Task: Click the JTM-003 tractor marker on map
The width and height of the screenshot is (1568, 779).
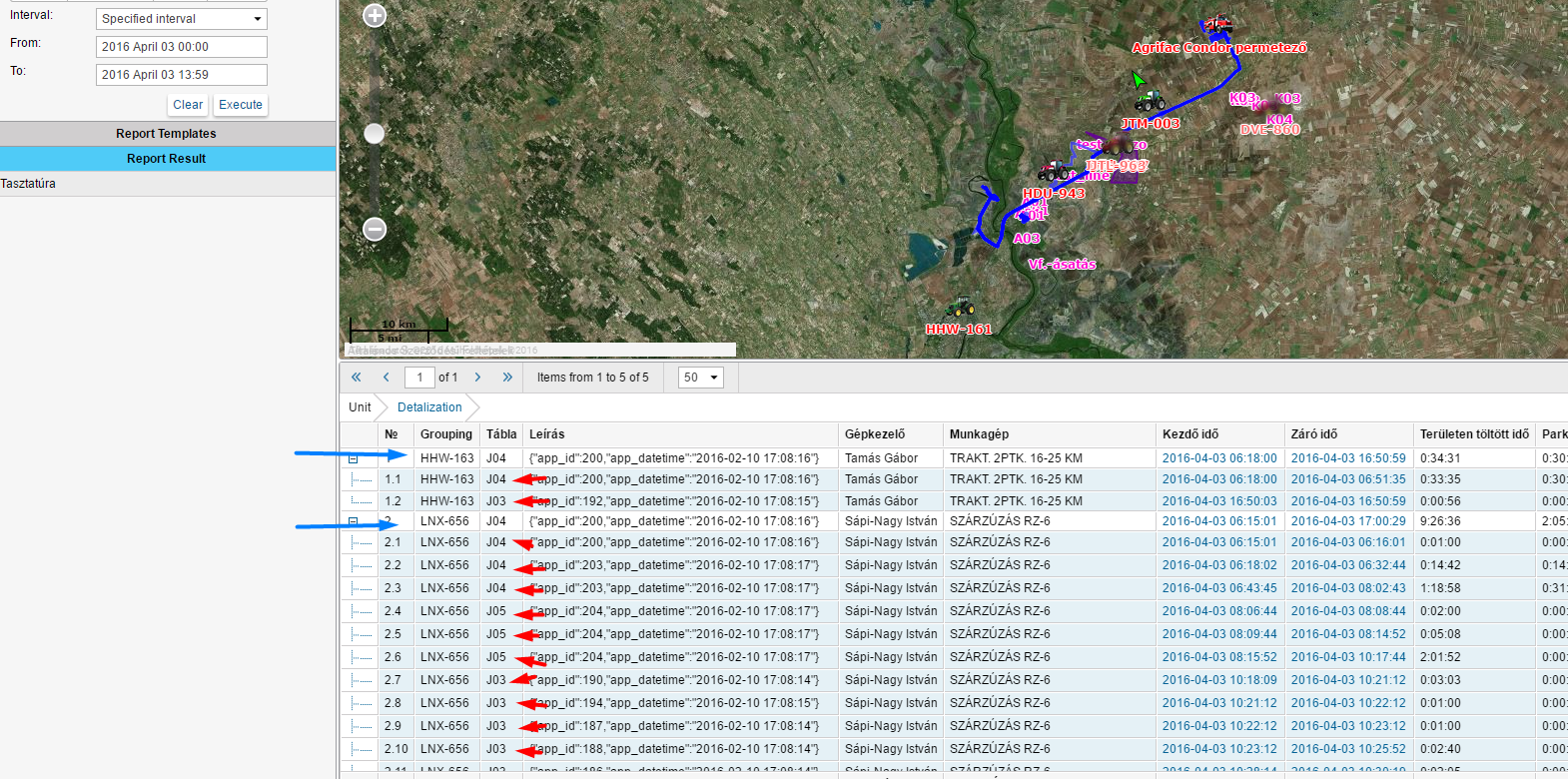Action: pos(1150,102)
